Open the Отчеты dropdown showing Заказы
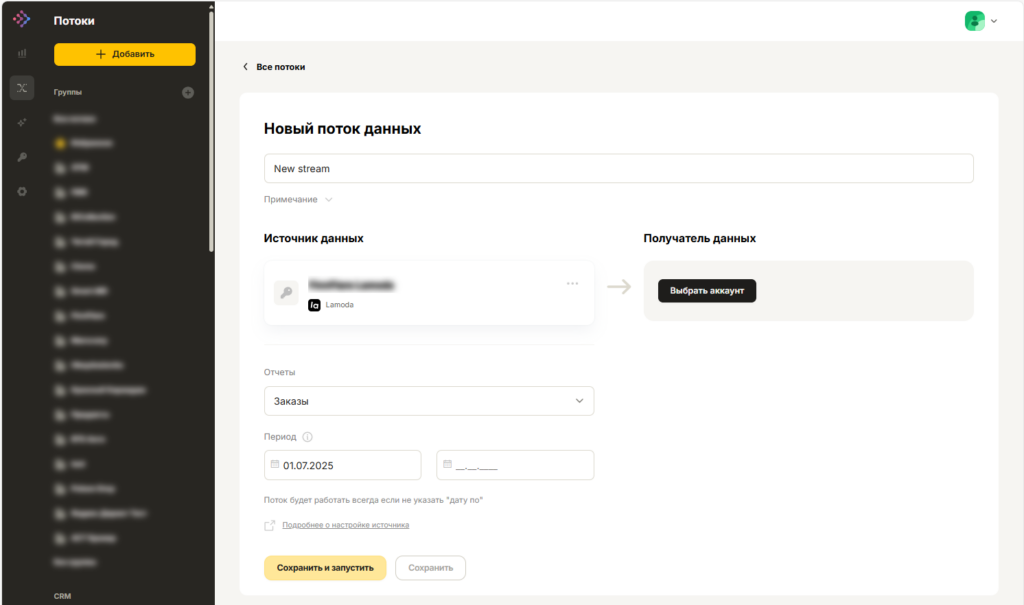This screenshot has width=1024, height=605. (x=429, y=401)
